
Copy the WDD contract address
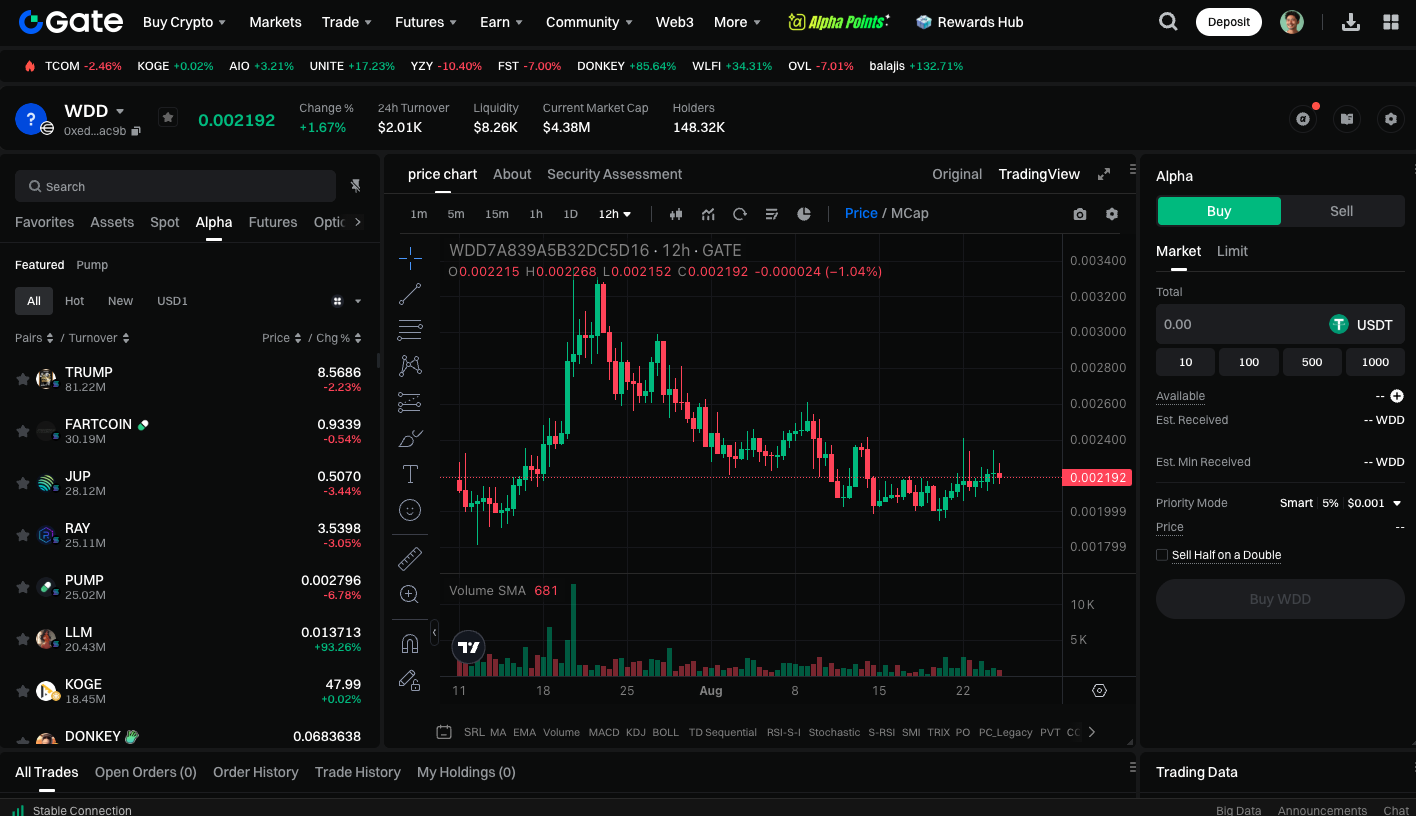(136, 131)
